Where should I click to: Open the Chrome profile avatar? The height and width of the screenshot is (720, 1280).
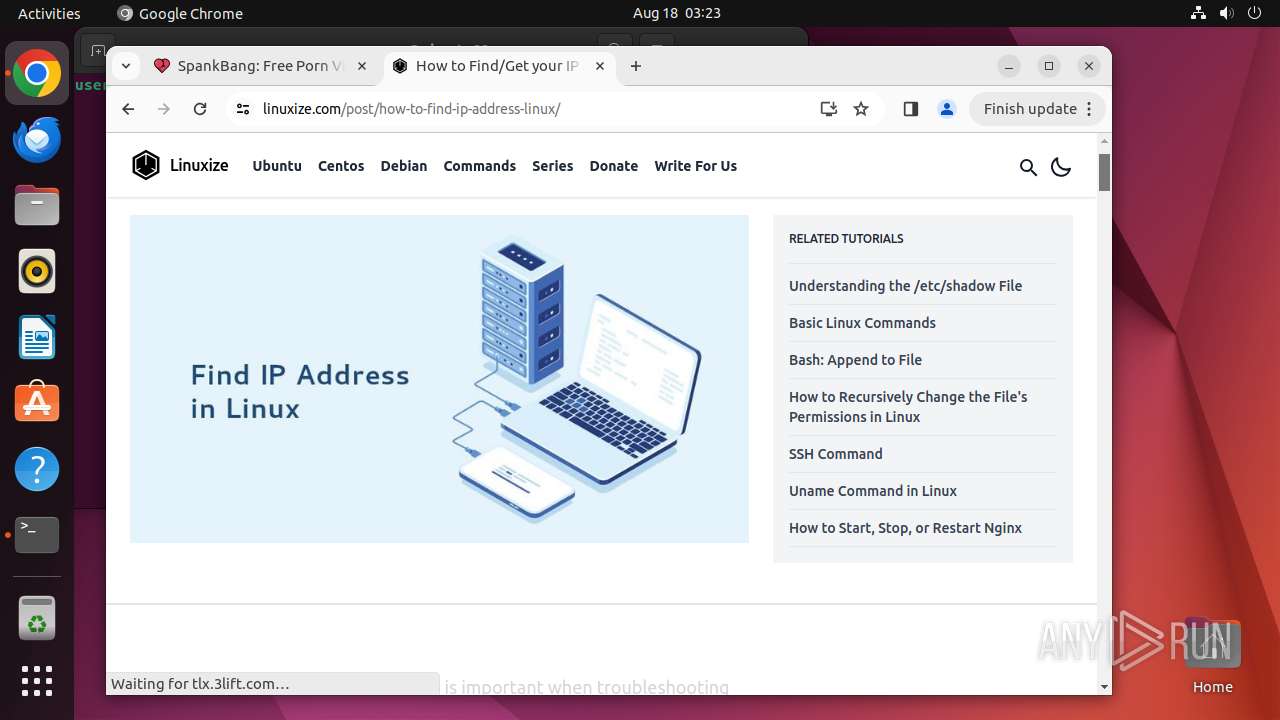[x=947, y=109]
